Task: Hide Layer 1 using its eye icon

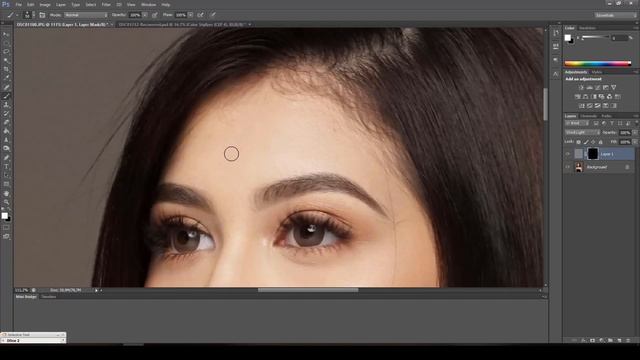Action: [567, 154]
